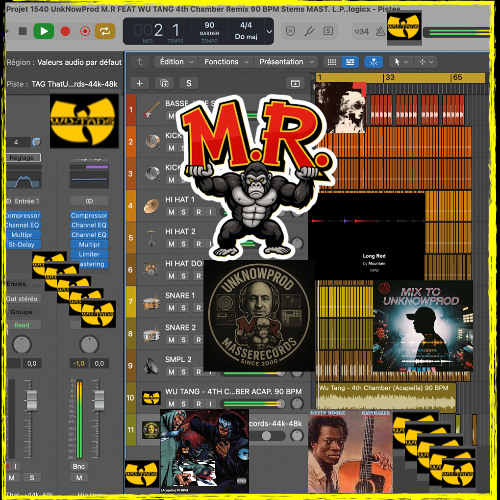Open the left strip's Multipr plugin
Image resolution: width=500 pixels, height=500 pixels.
coord(23,235)
